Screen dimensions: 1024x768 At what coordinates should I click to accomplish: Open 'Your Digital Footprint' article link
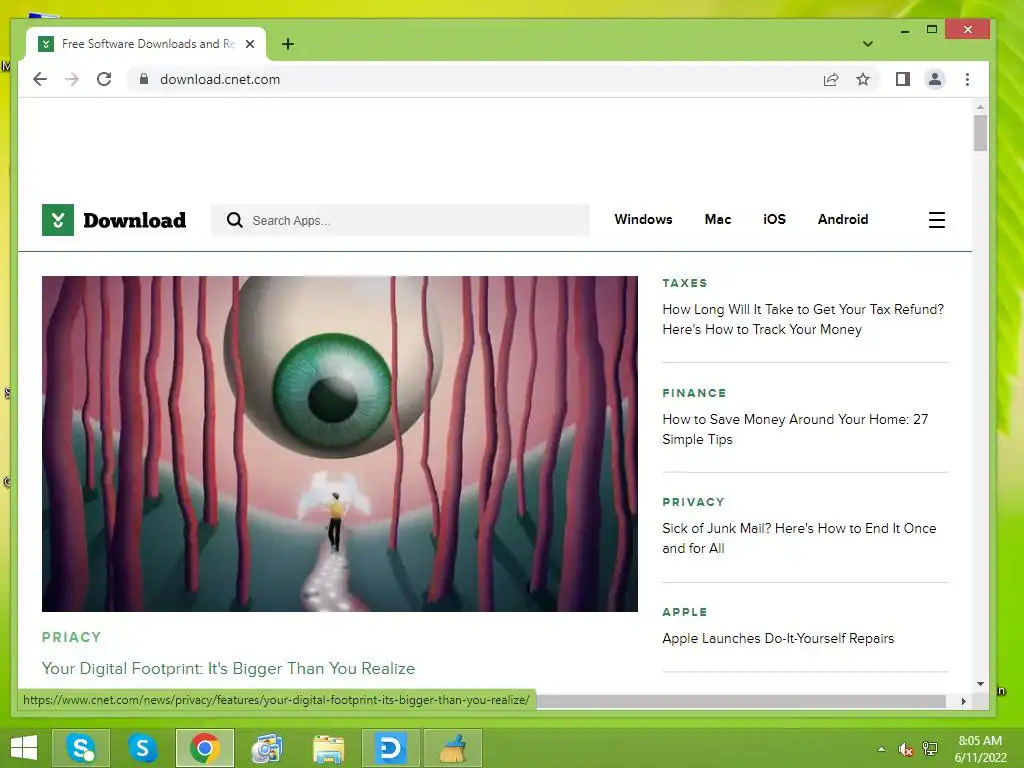(229, 668)
